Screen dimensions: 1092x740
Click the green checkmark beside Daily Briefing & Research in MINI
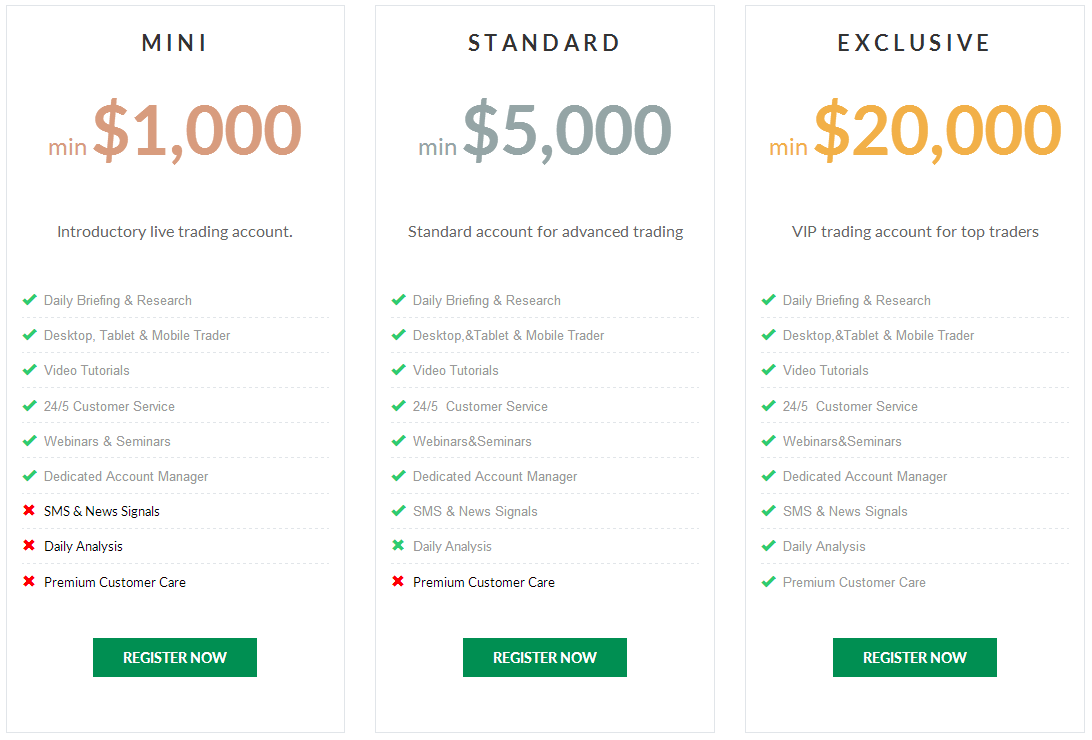(29, 300)
